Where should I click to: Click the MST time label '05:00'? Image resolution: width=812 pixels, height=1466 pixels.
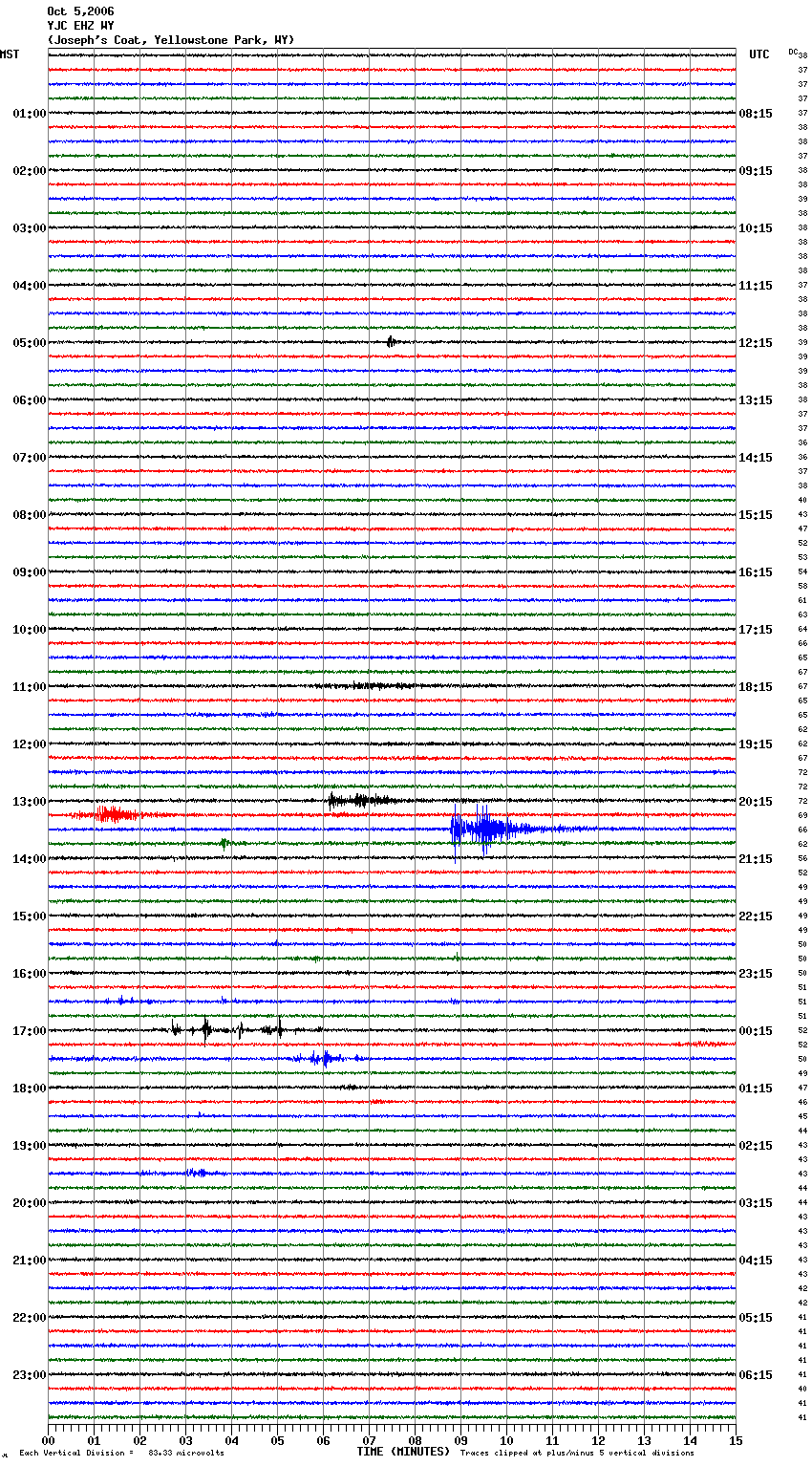pyautogui.click(x=30, y=343)
